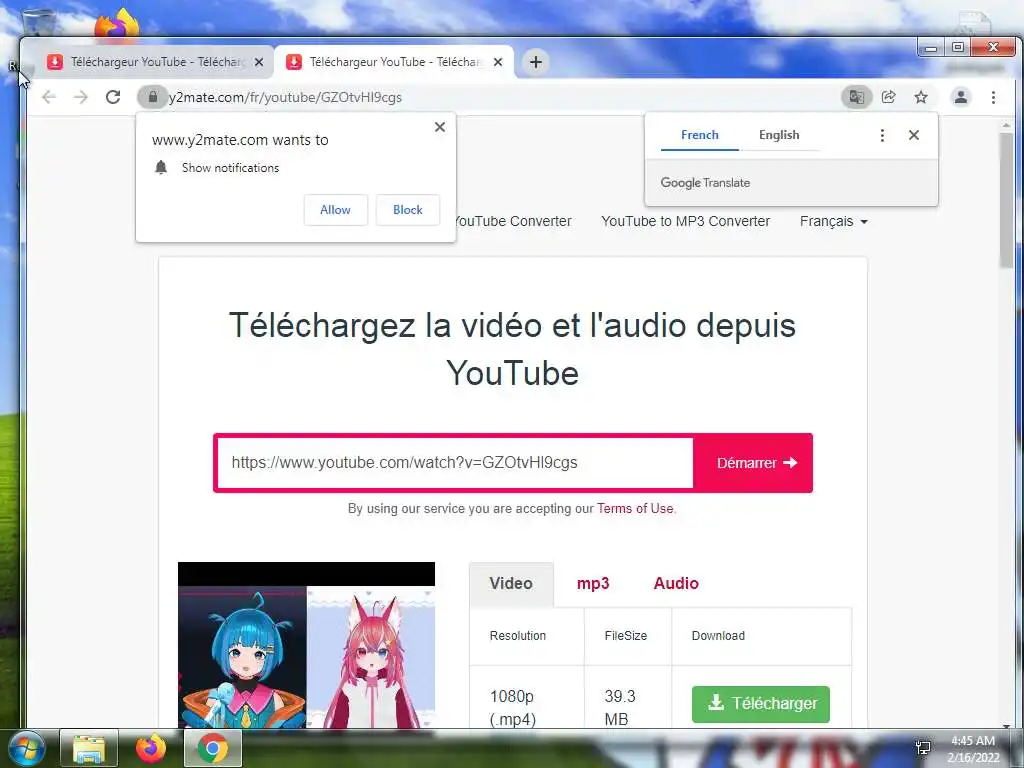Switch to the first Téléchargeur YouTube tab
Image resolution: width=1024 pixels, height=768 pixels.
[x=153, y=62]
